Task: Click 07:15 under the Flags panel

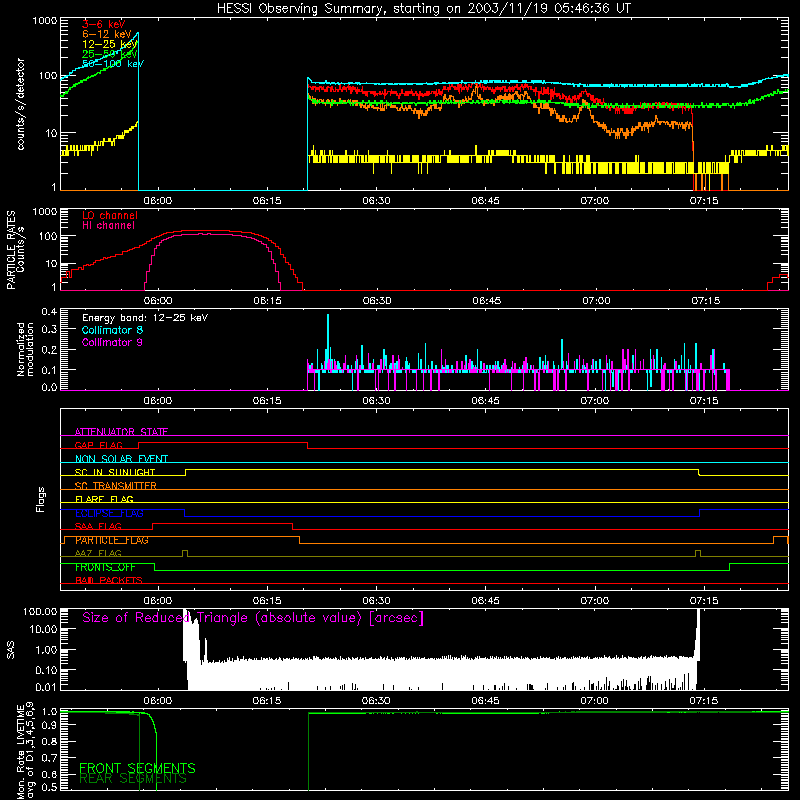Action: click(x=704, y=601)
